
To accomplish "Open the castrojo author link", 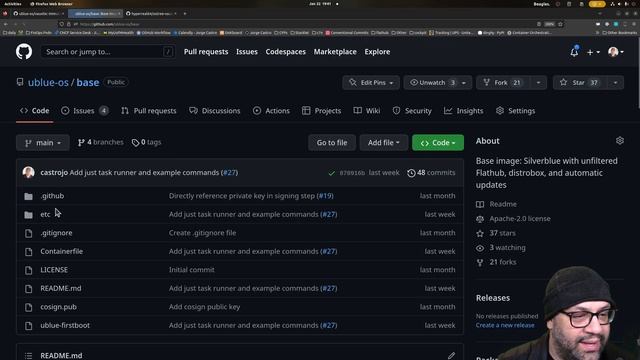I will [54, 172].
